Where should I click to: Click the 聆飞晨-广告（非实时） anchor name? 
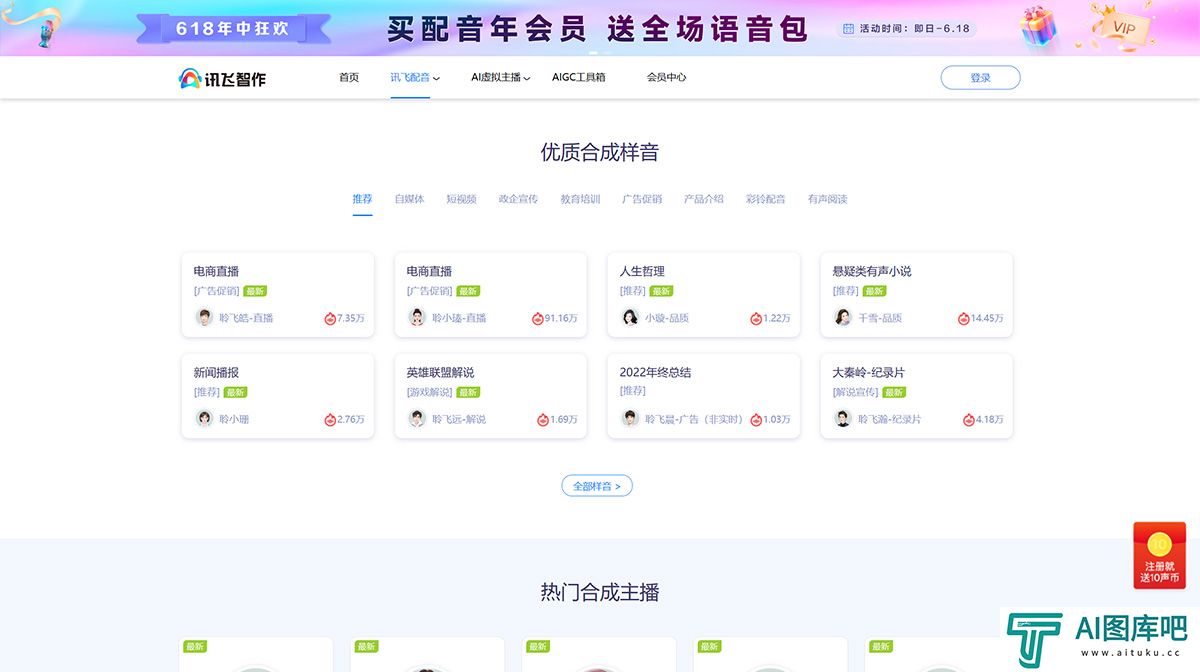(694, 419)
